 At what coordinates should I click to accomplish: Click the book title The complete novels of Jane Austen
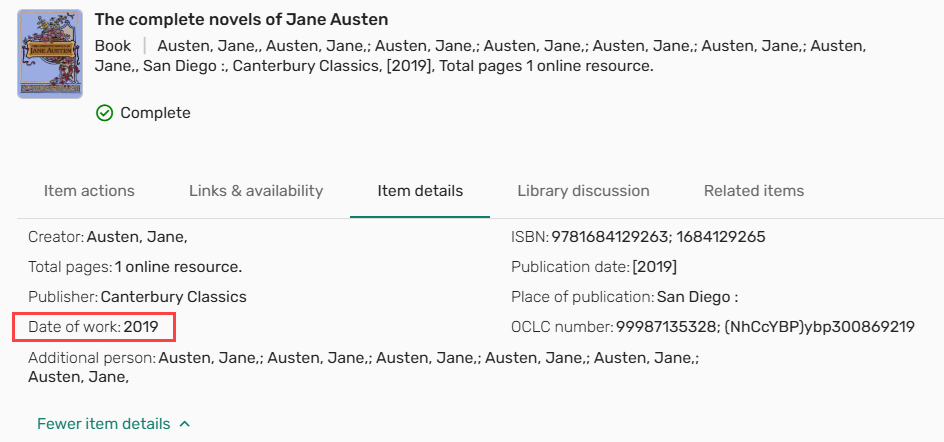pyautogui.click(x=241, y=19)
